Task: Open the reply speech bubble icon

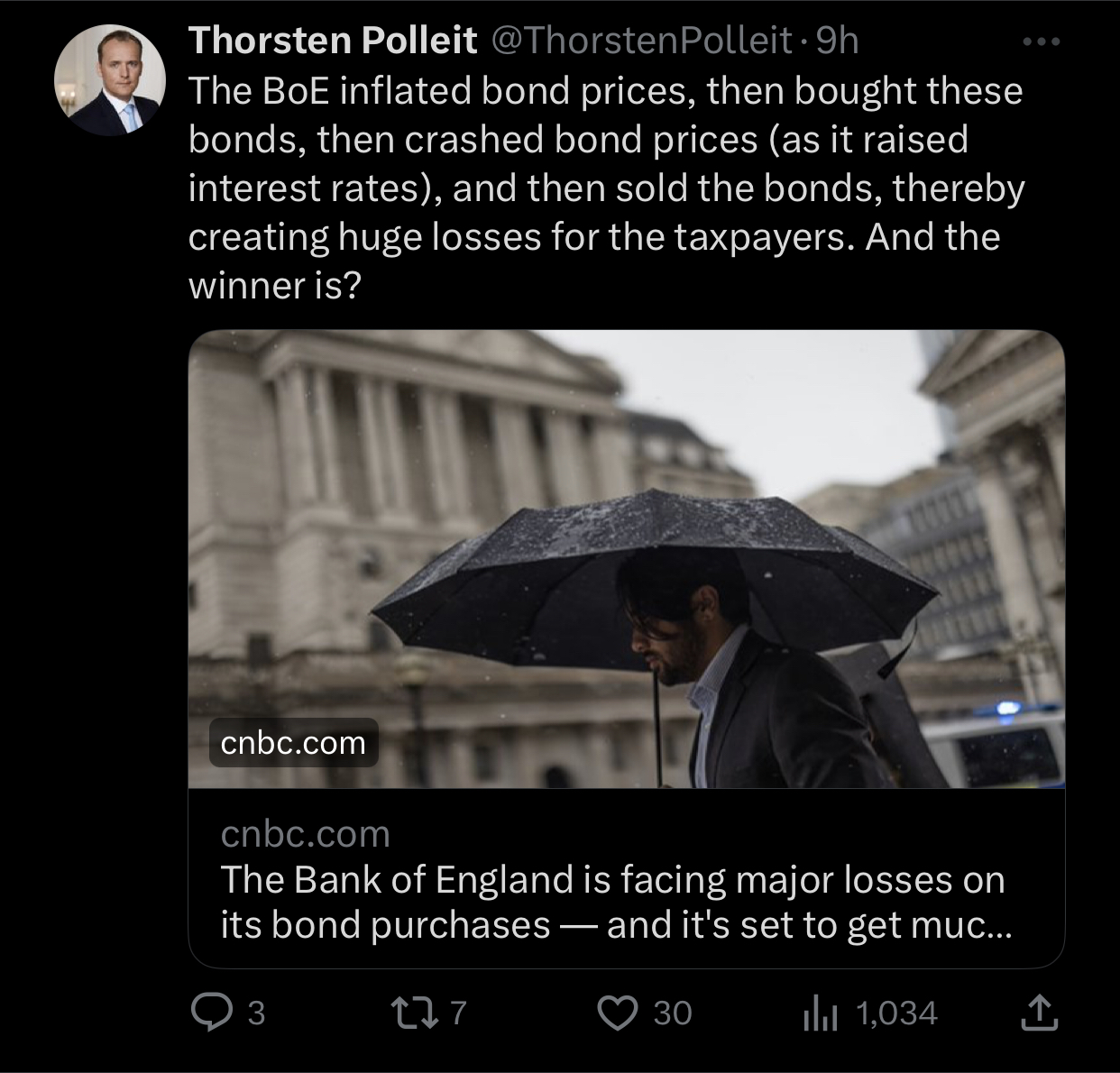Action: (210, 1013)
